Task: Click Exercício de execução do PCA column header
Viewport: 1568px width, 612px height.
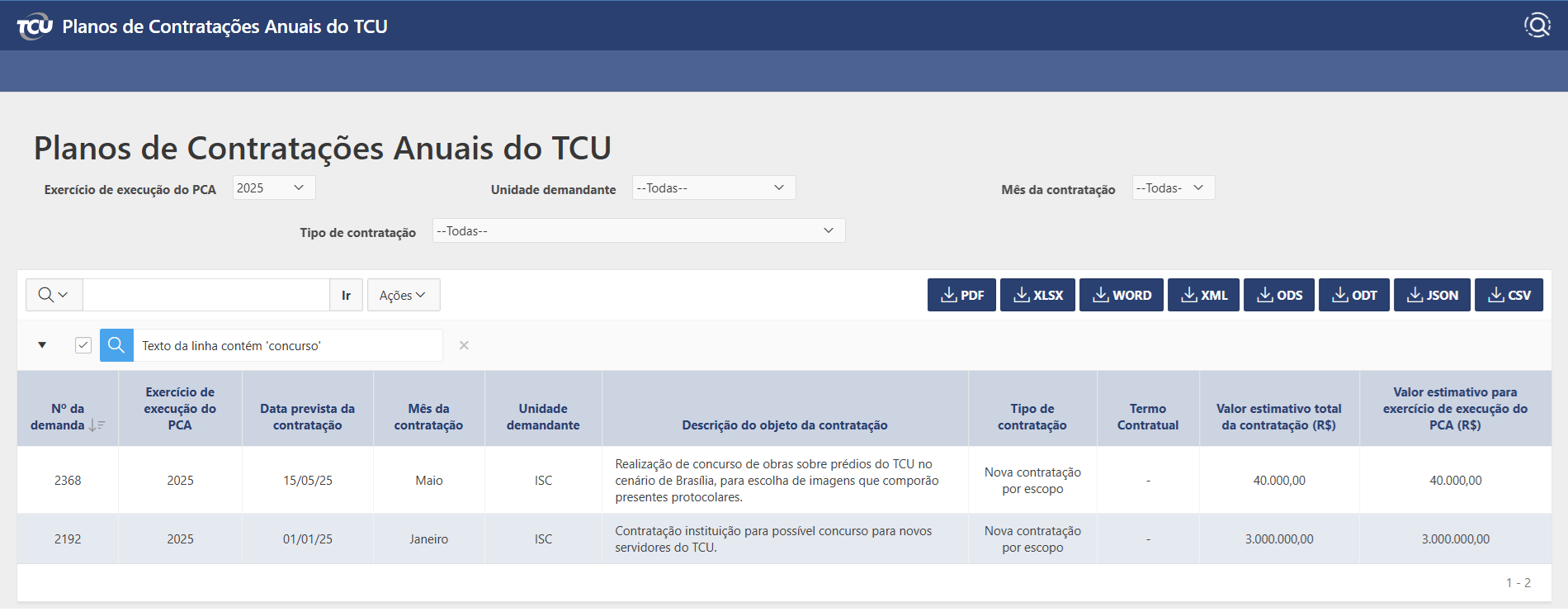Action: [x=180, y=408]
